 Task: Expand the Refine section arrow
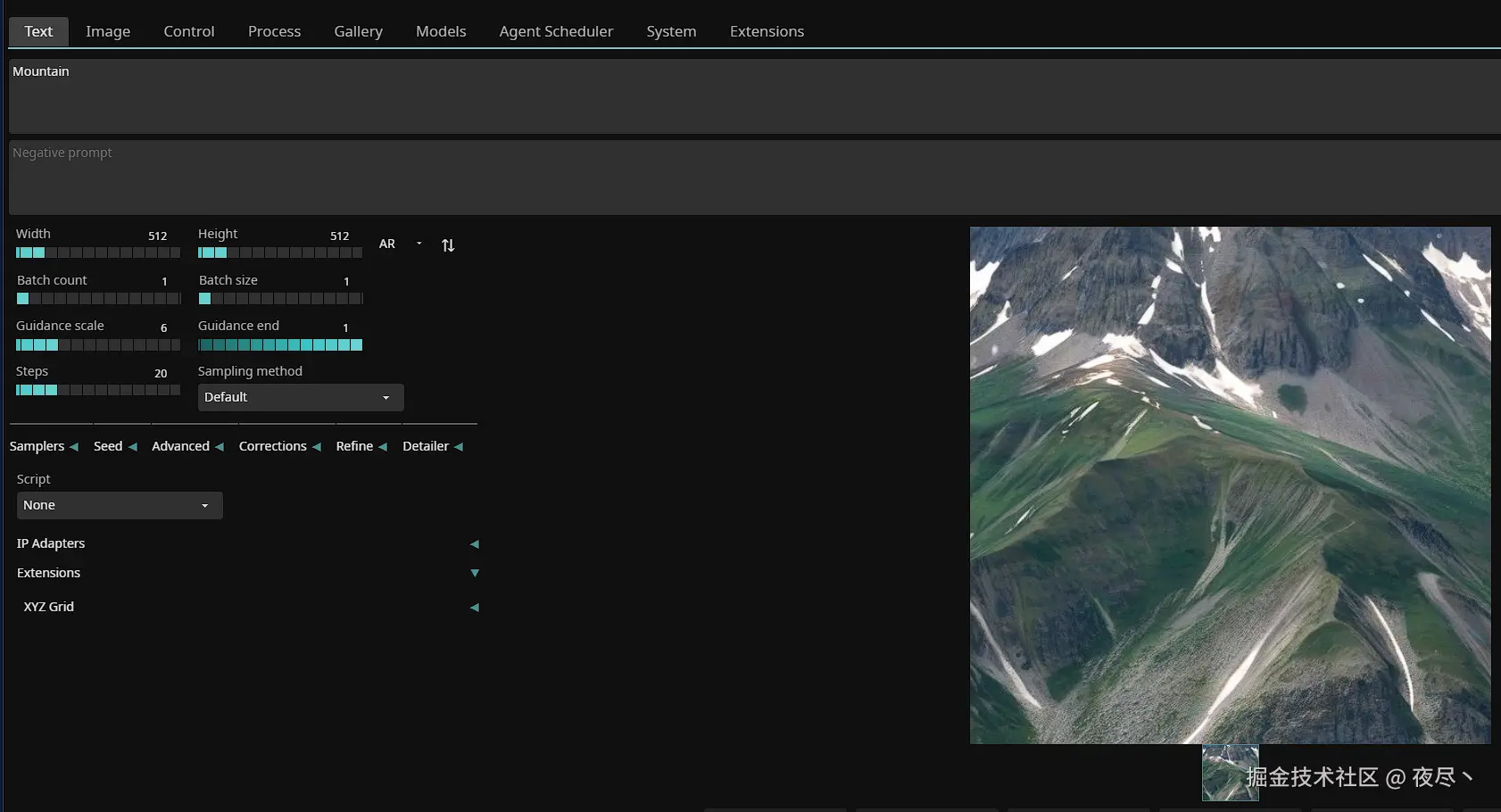pyautogui.click(x=383, y=447)
